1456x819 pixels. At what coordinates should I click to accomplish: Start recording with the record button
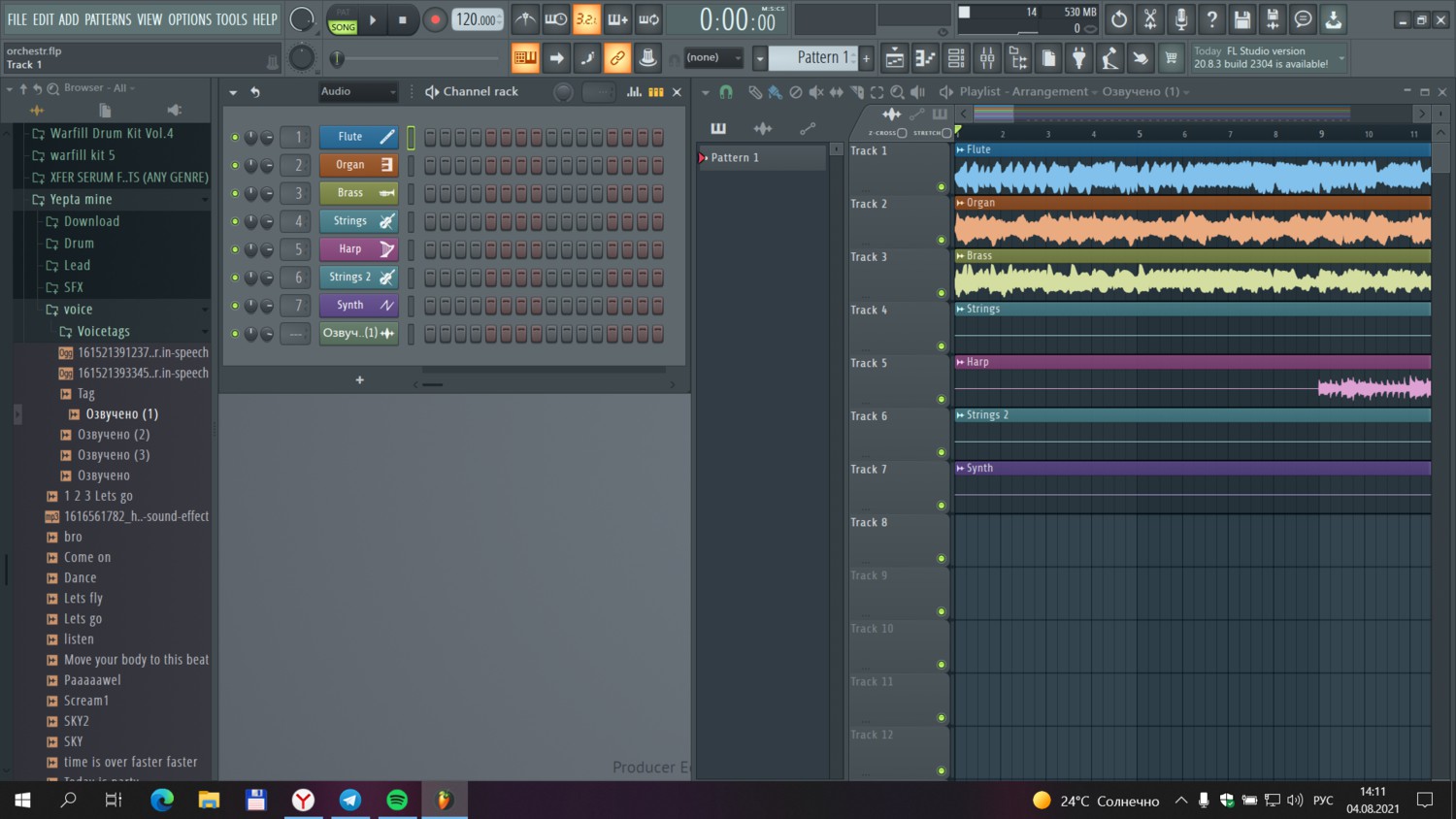point(435,19)
